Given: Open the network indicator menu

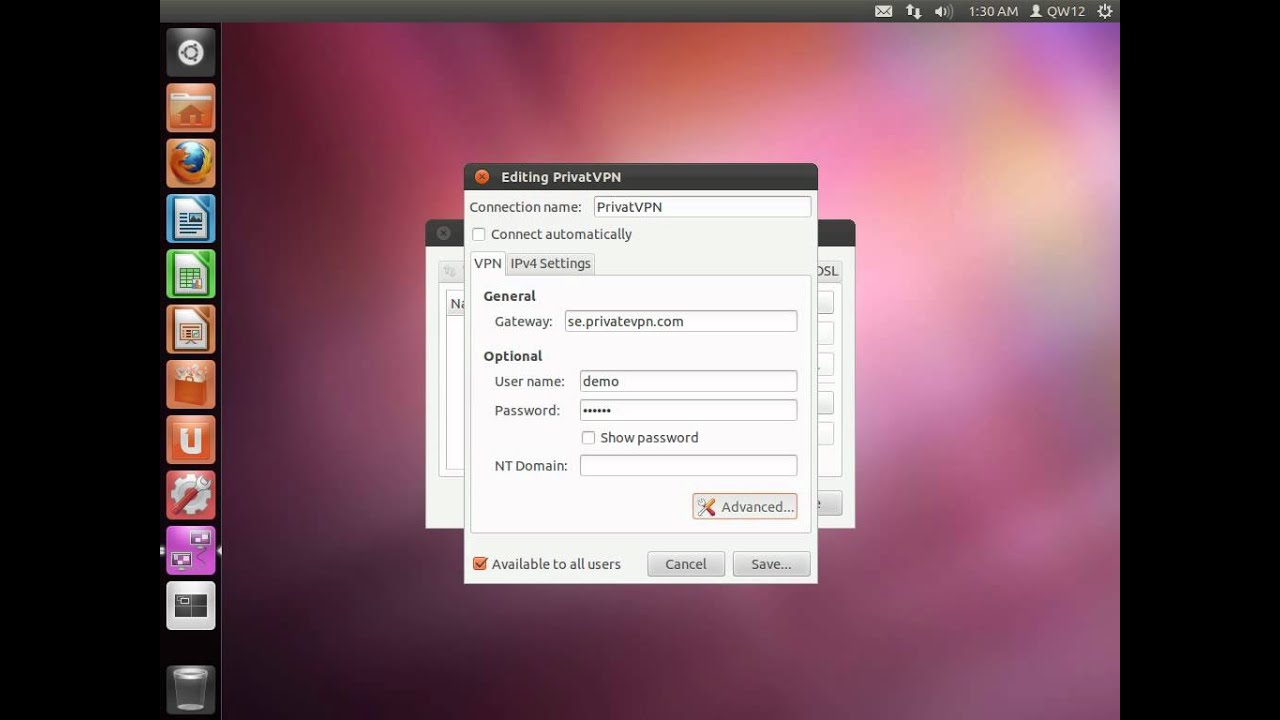Looking at the screenshot, I should click(x=913, y=11).
